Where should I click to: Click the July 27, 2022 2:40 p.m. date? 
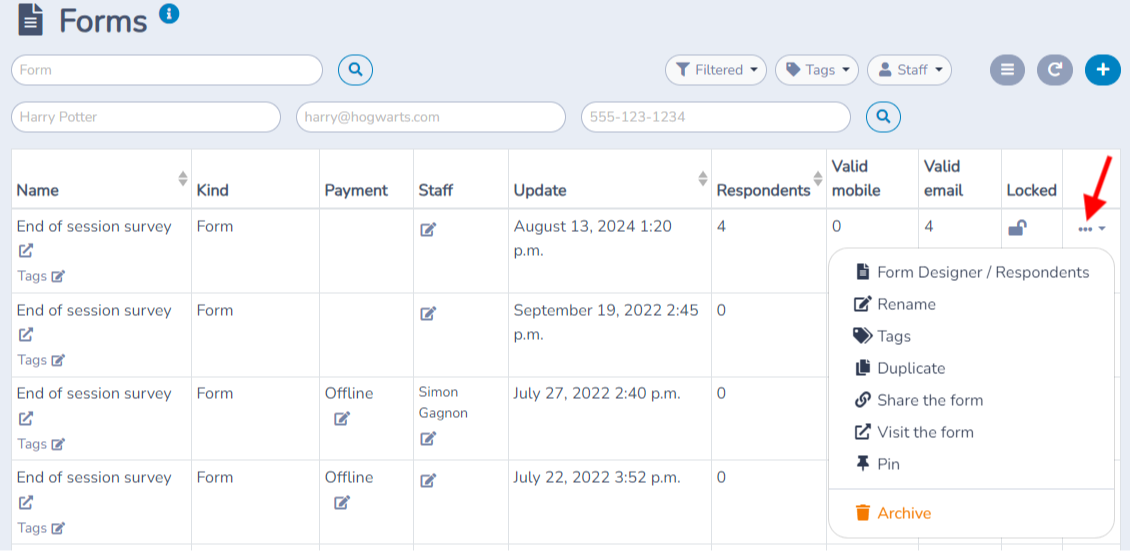click(x=597, y=393)
